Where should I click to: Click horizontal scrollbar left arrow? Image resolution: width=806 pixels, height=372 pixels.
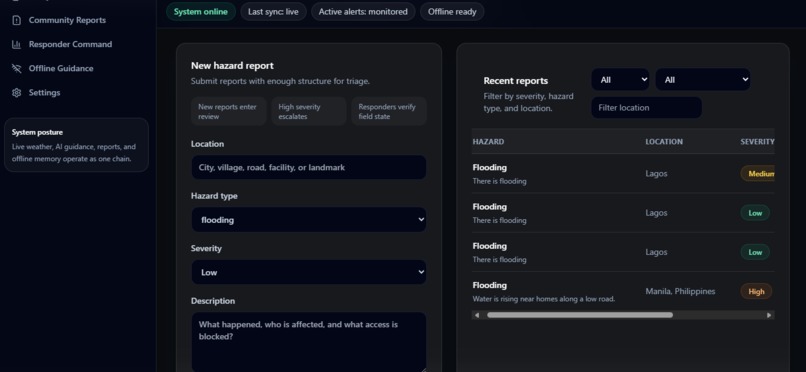[477, 315]
